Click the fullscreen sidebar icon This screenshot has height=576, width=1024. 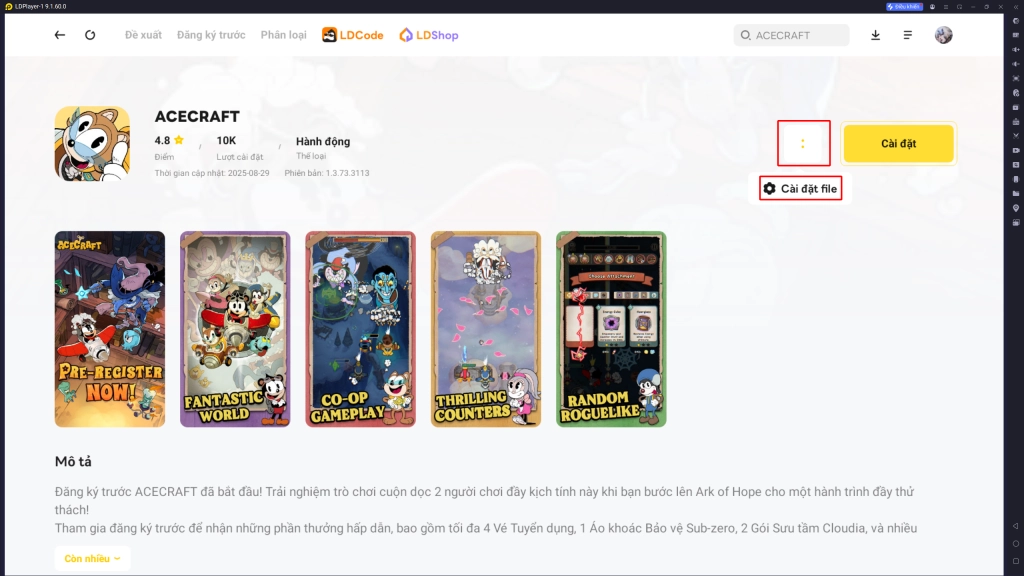1016,78
